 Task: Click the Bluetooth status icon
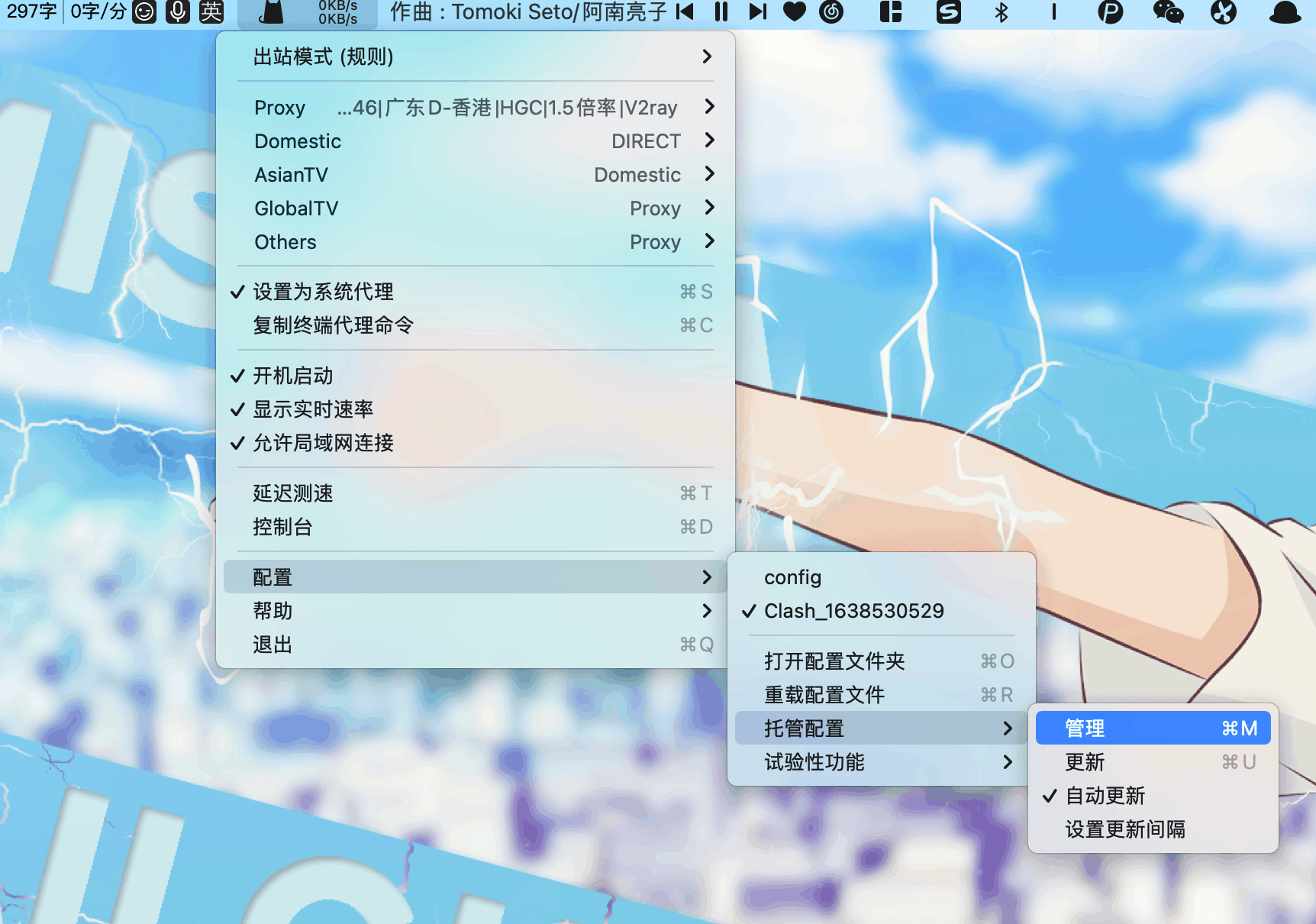point(1002,12)
